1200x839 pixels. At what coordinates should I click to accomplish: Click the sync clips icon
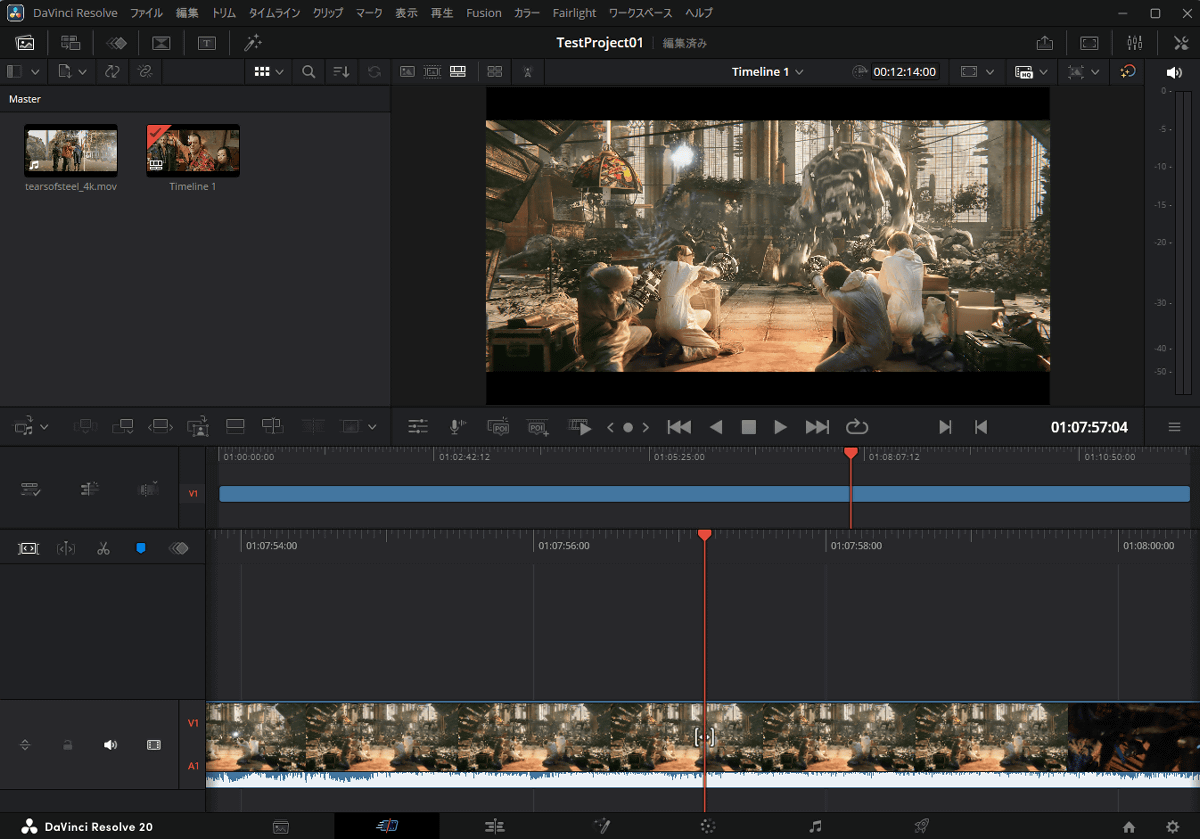112,72
